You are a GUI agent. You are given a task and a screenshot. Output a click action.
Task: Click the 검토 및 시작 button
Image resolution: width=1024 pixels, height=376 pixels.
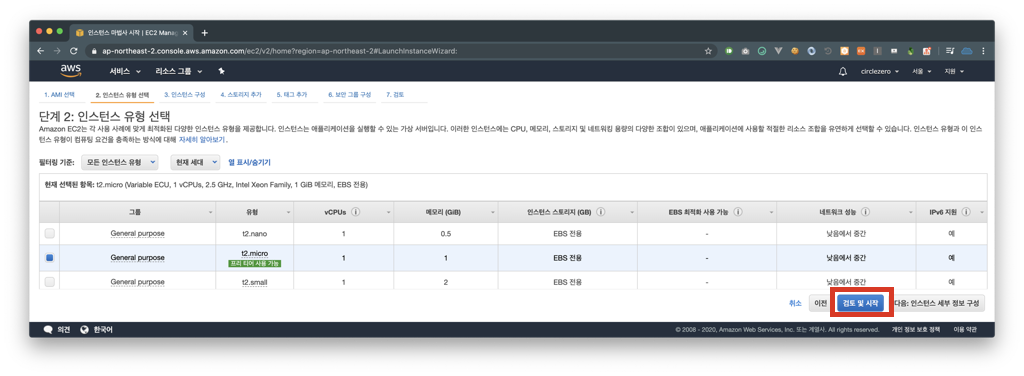pyautogui.click(x=861, y=303)
